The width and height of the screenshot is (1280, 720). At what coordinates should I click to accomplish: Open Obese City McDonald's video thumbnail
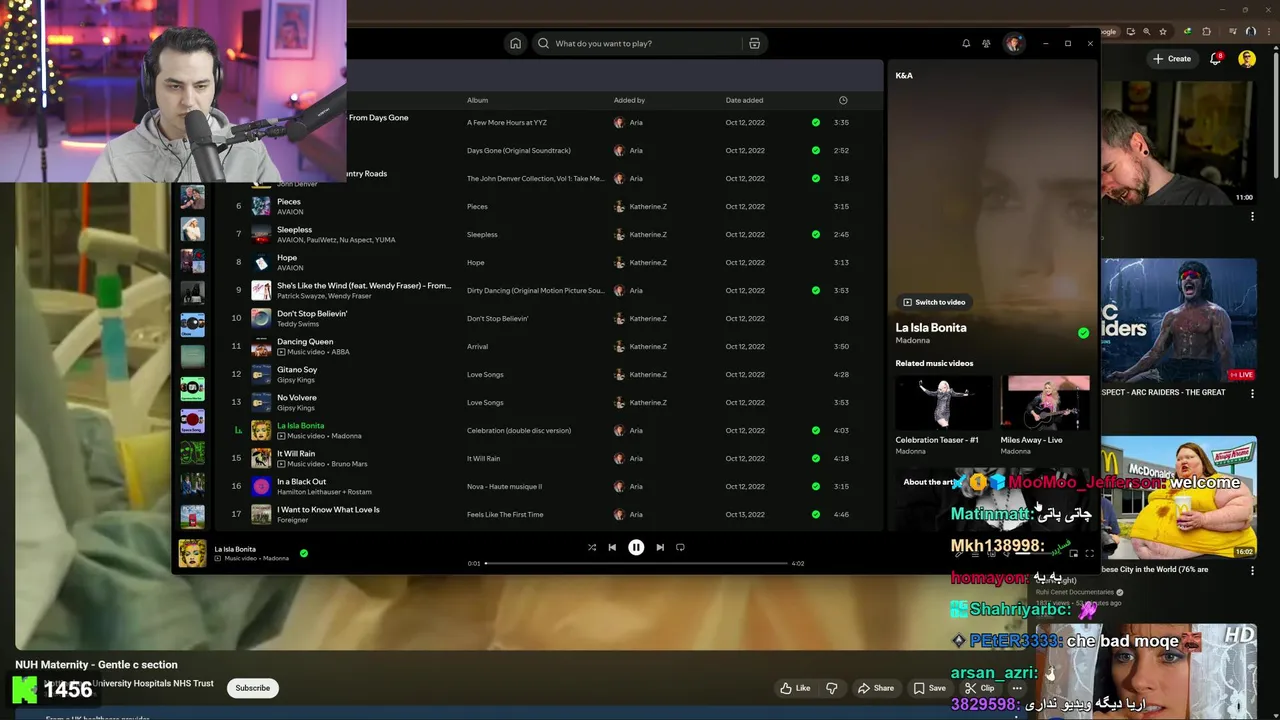[1179, 499]
